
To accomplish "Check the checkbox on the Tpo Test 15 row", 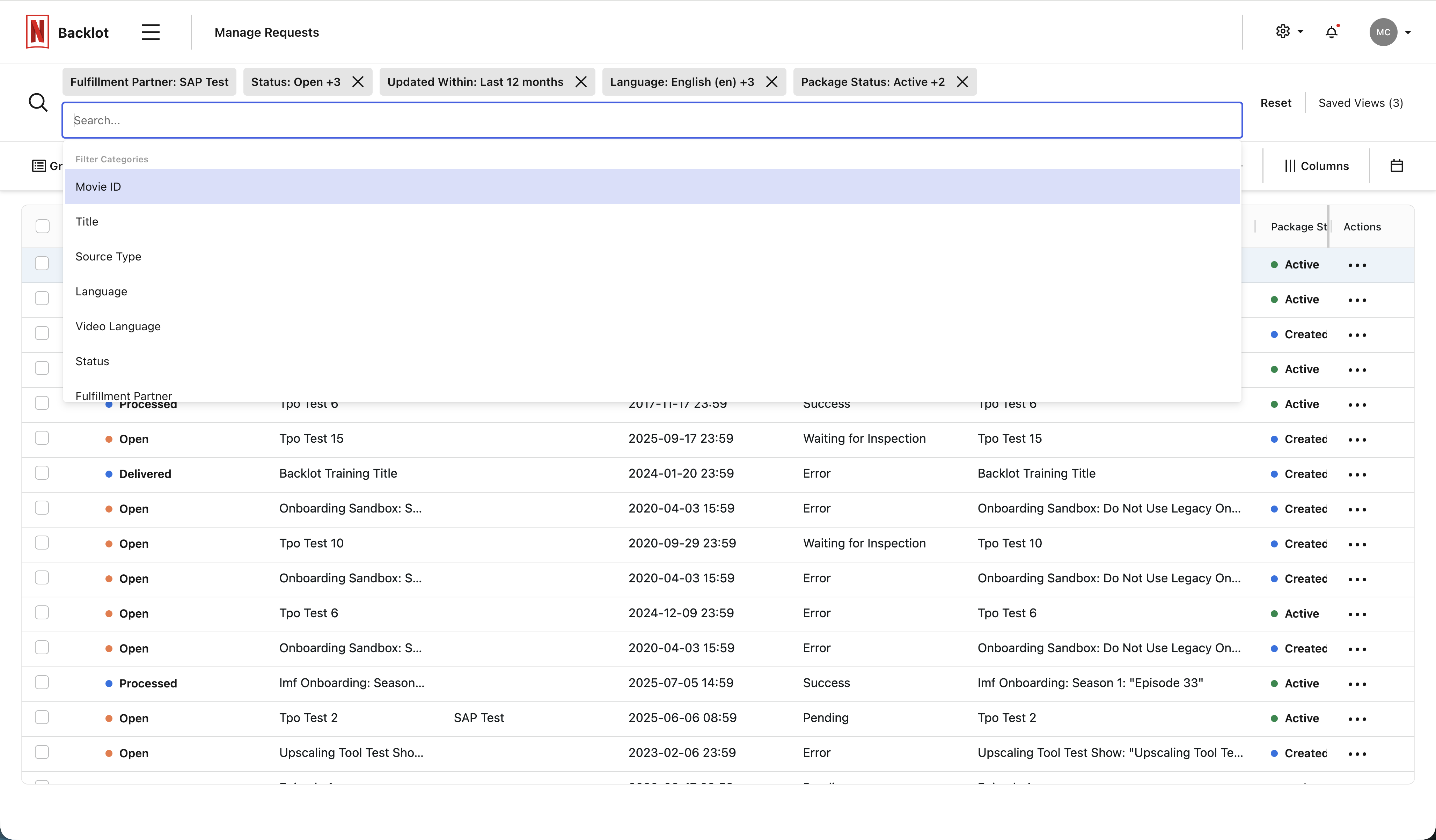I will point(42,438).
